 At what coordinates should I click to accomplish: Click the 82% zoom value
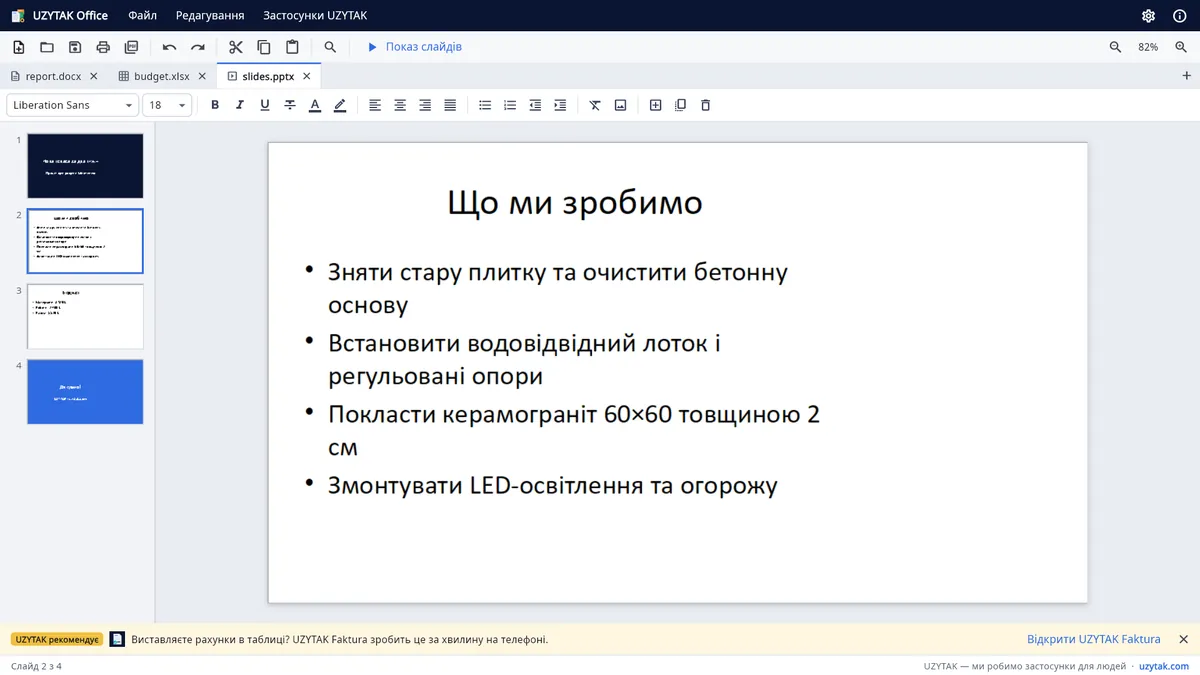pos(1148,47)
